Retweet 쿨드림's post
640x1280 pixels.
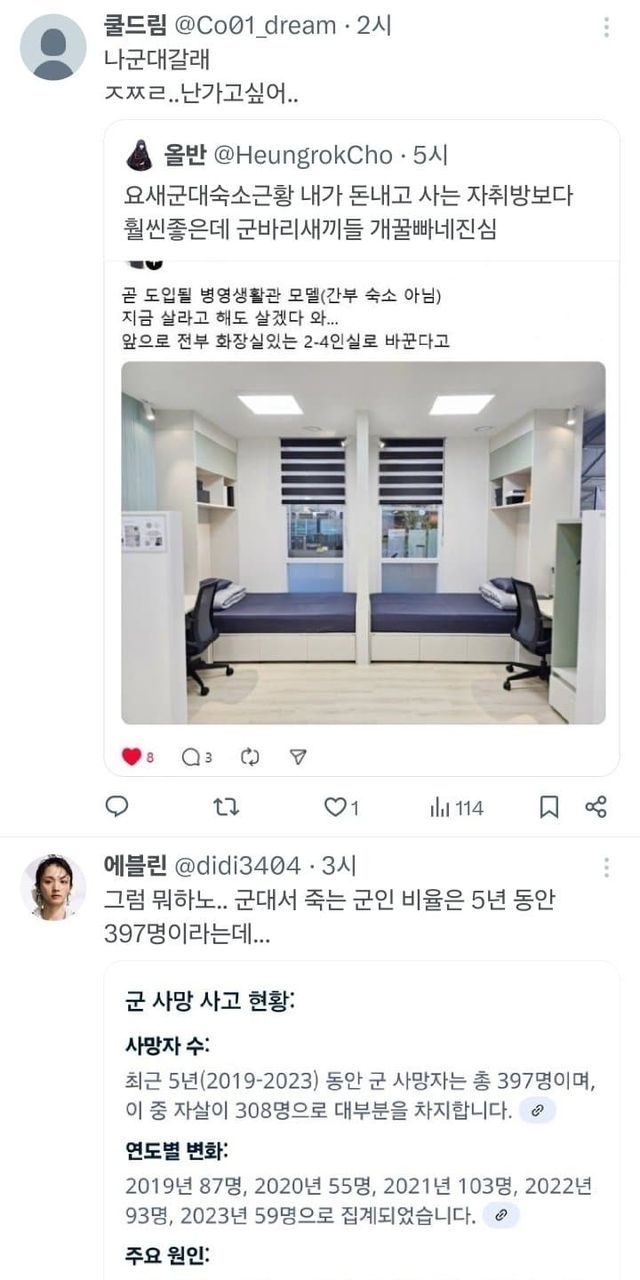click(x=227, y=807)
